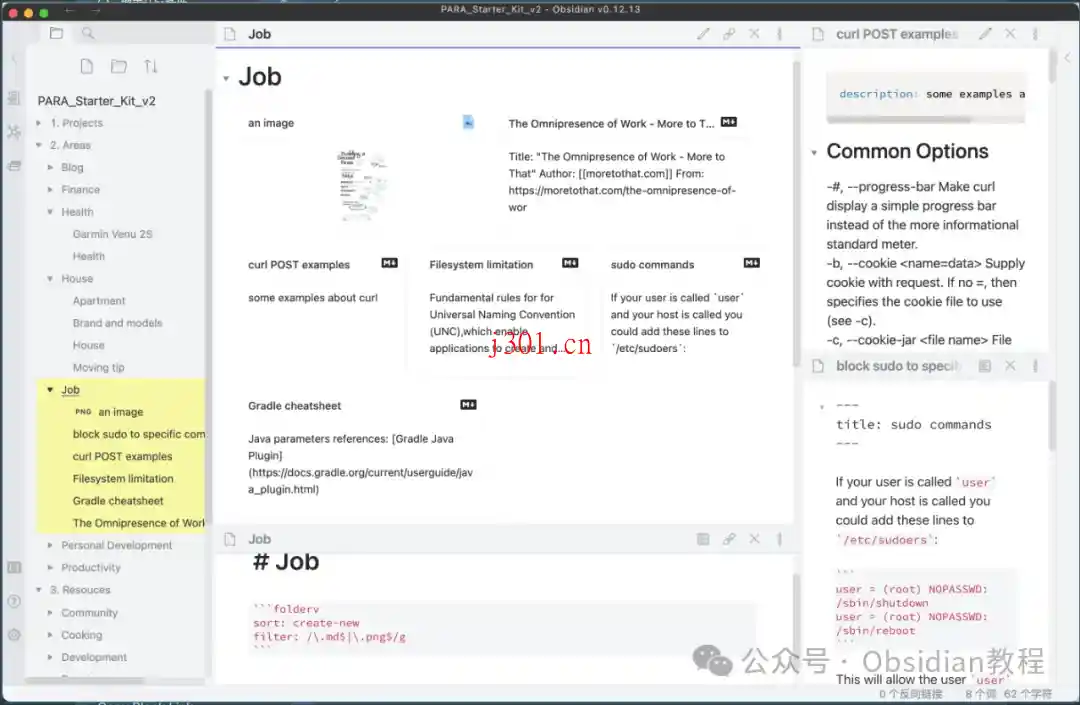Viewport: 1080px width, 705px height.
Task: Open the Apartment note
Action: [99, 301]
